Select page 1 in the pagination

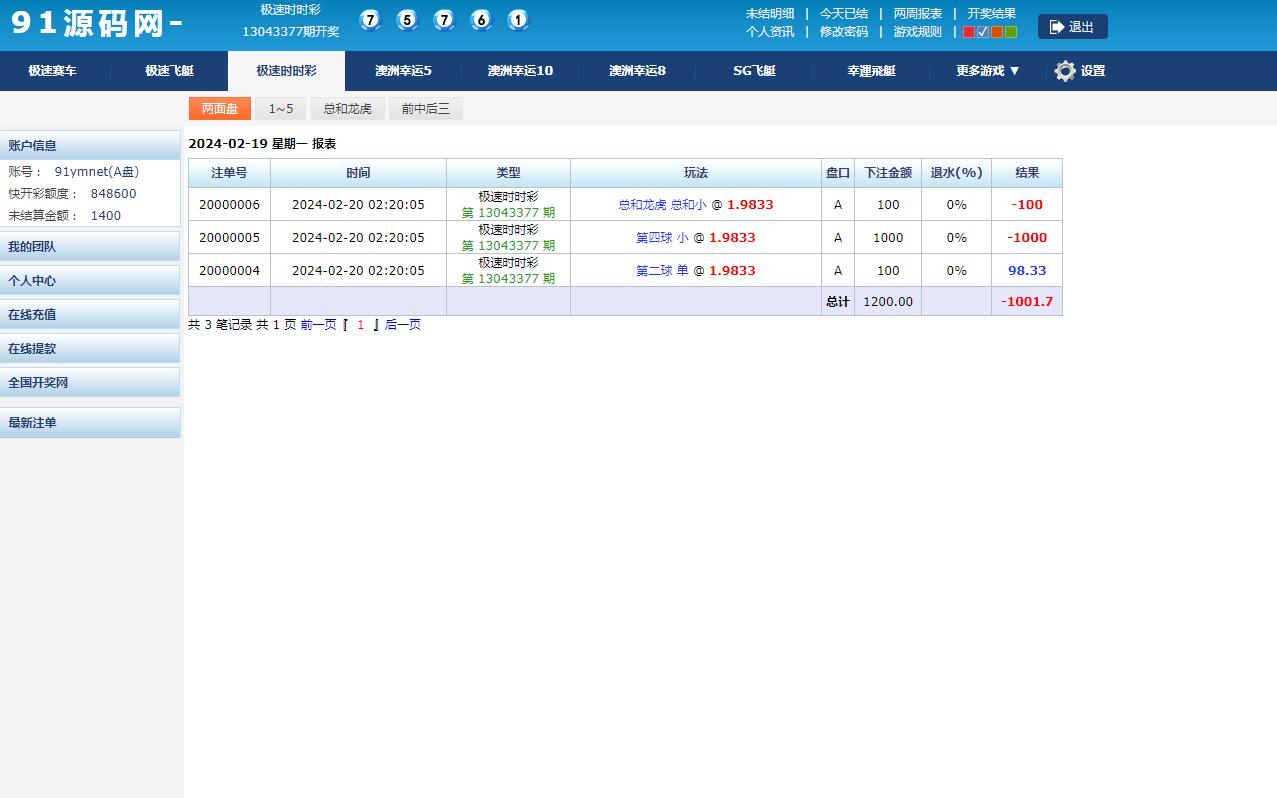[360, 325]
